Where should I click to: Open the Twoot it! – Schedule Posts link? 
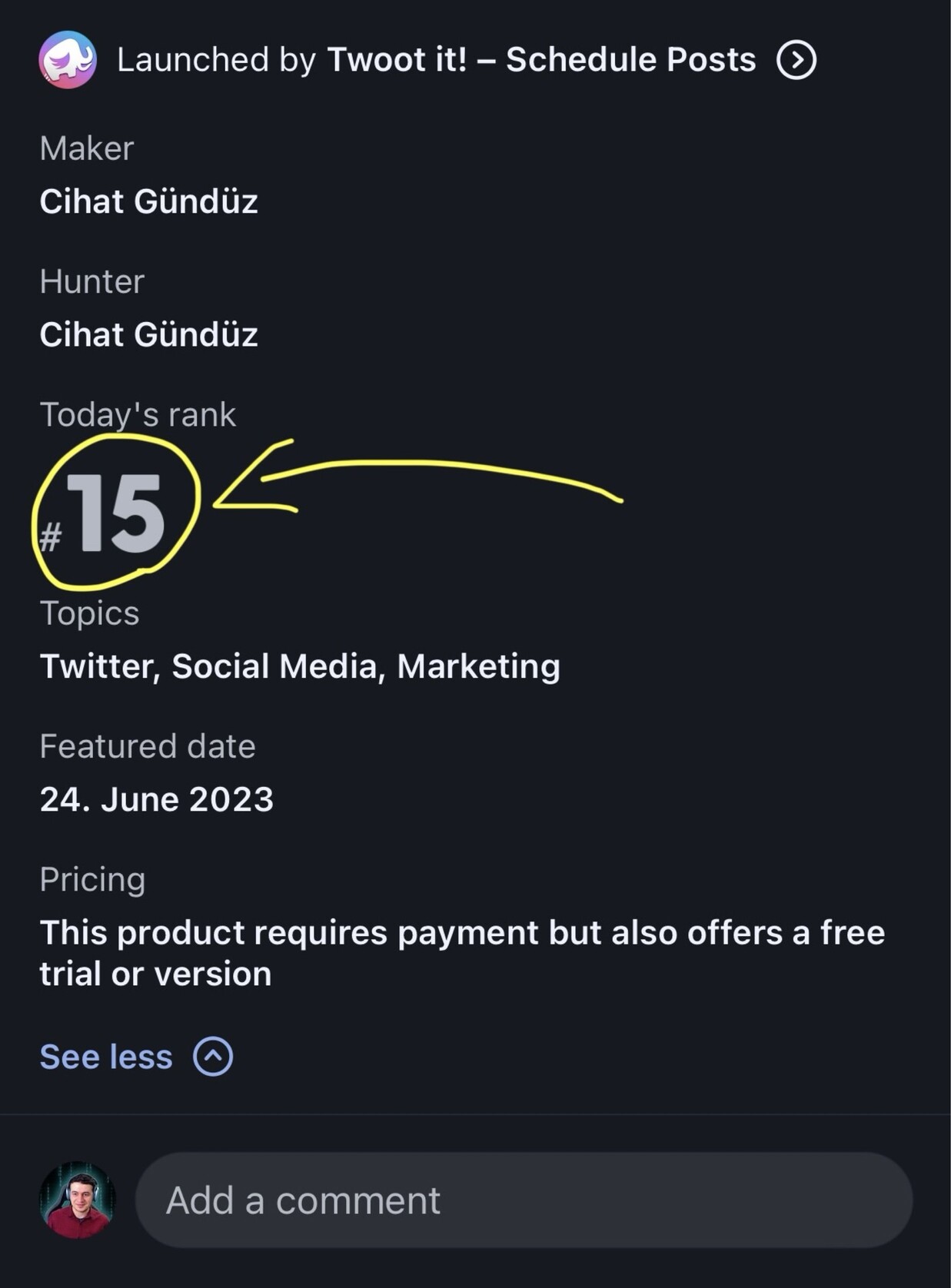[x=541, y=60]
